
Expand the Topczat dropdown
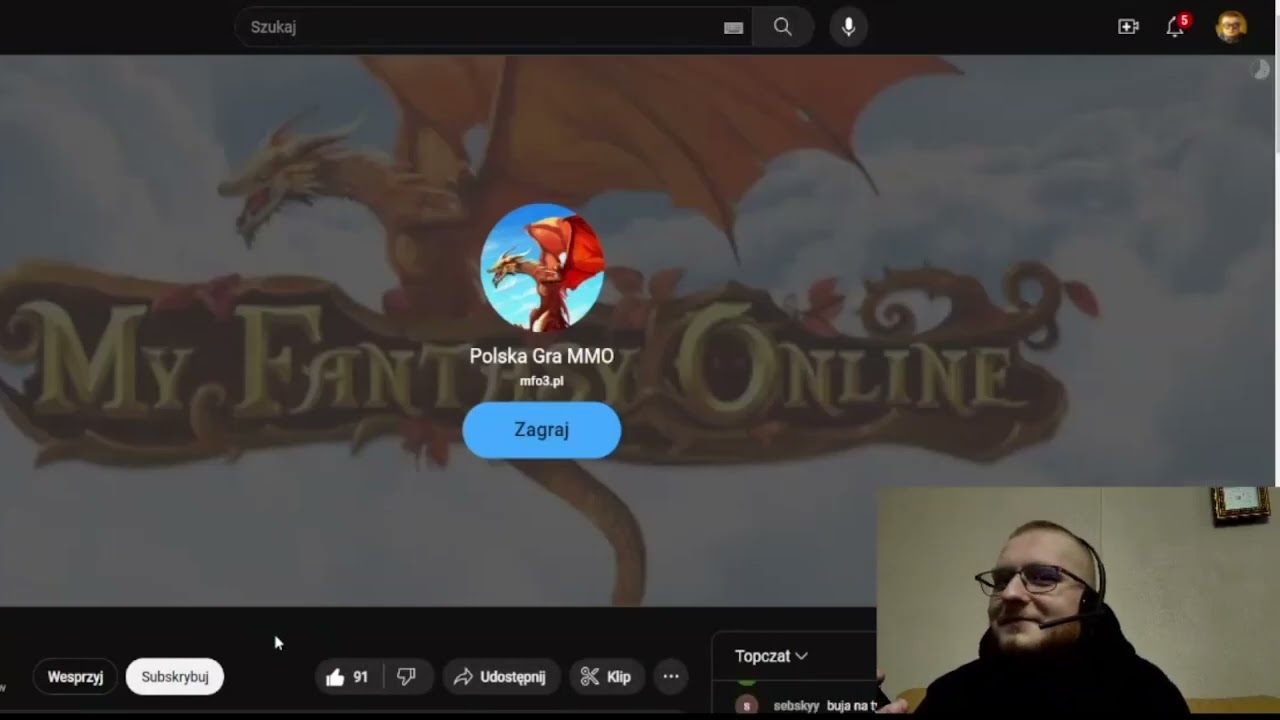coord(771,656)
